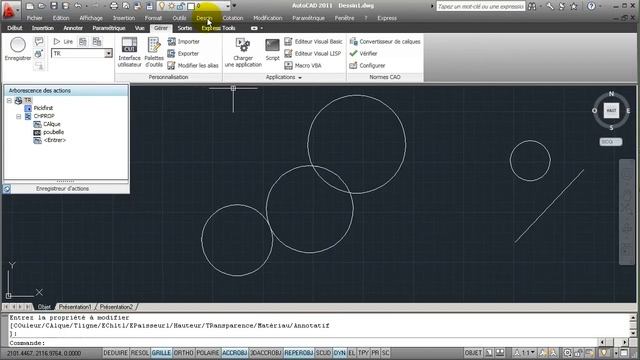Click the keyword search input field
This screenshot has height=360, width=640.
(480, 6)
